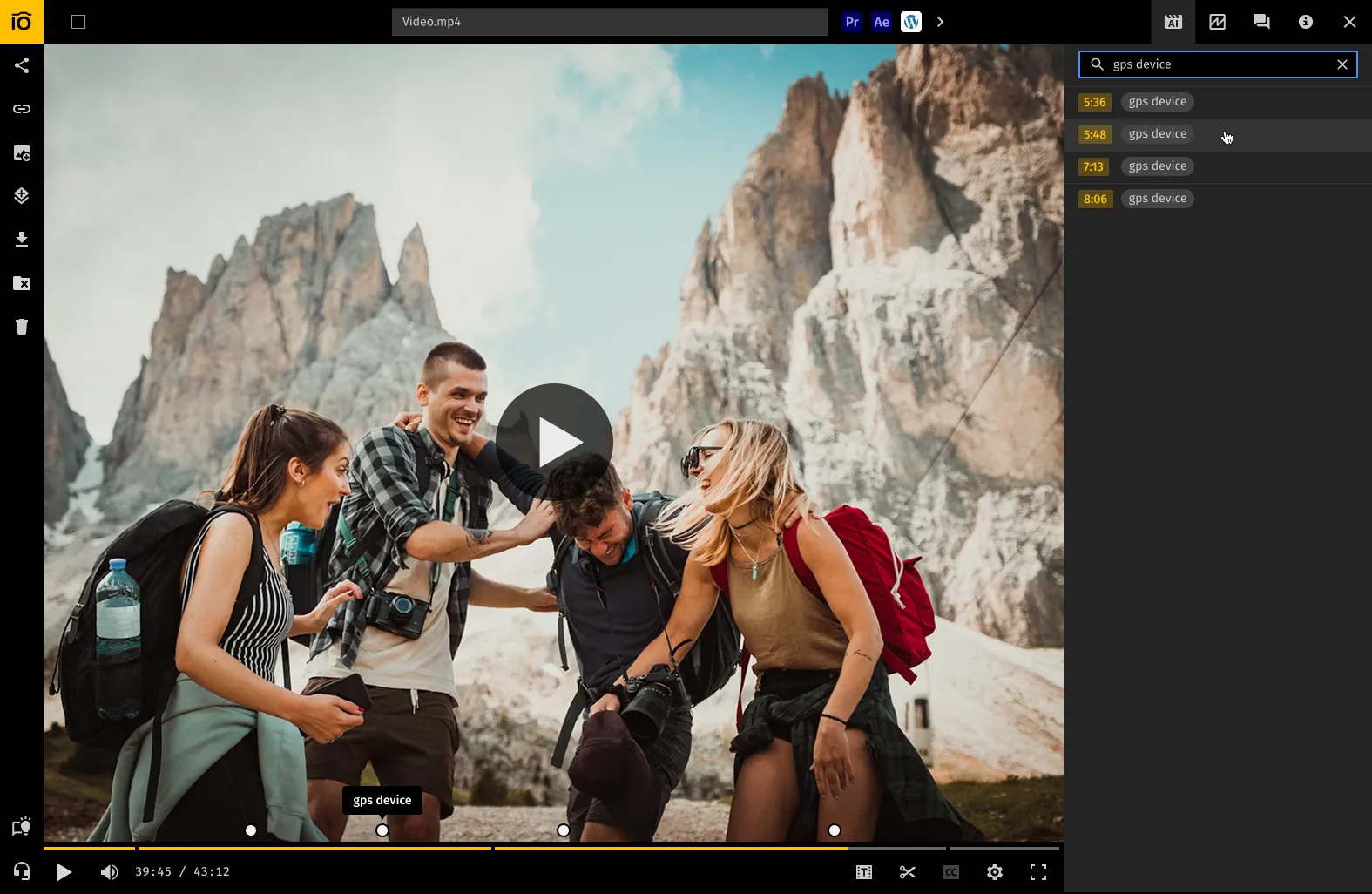
Task: Toggle closed captions CC button
Action: click(951, 872)
